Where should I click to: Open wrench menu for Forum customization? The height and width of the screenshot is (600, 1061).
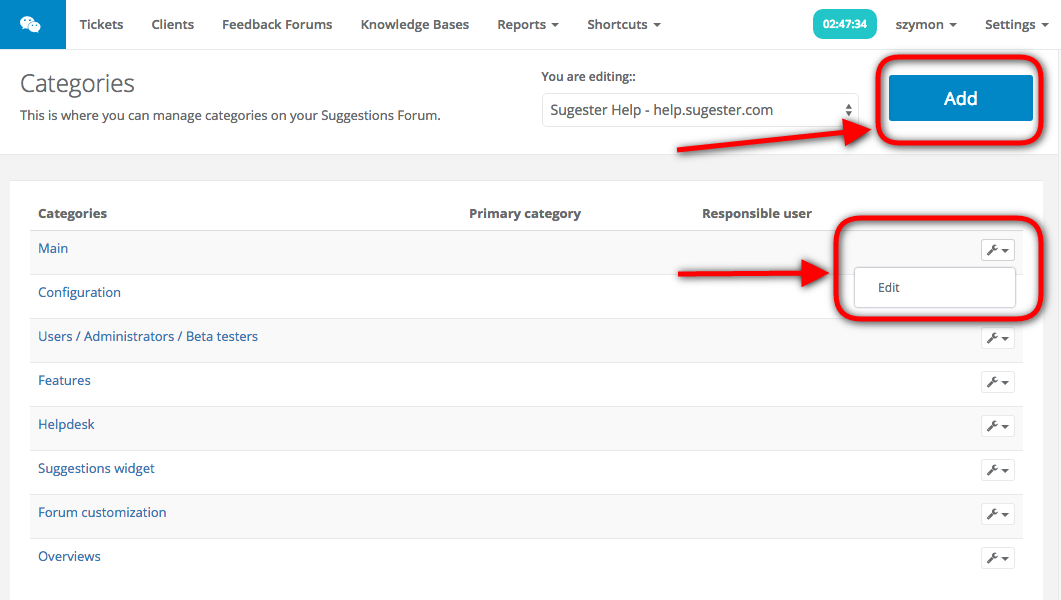(x=997, y=514)
